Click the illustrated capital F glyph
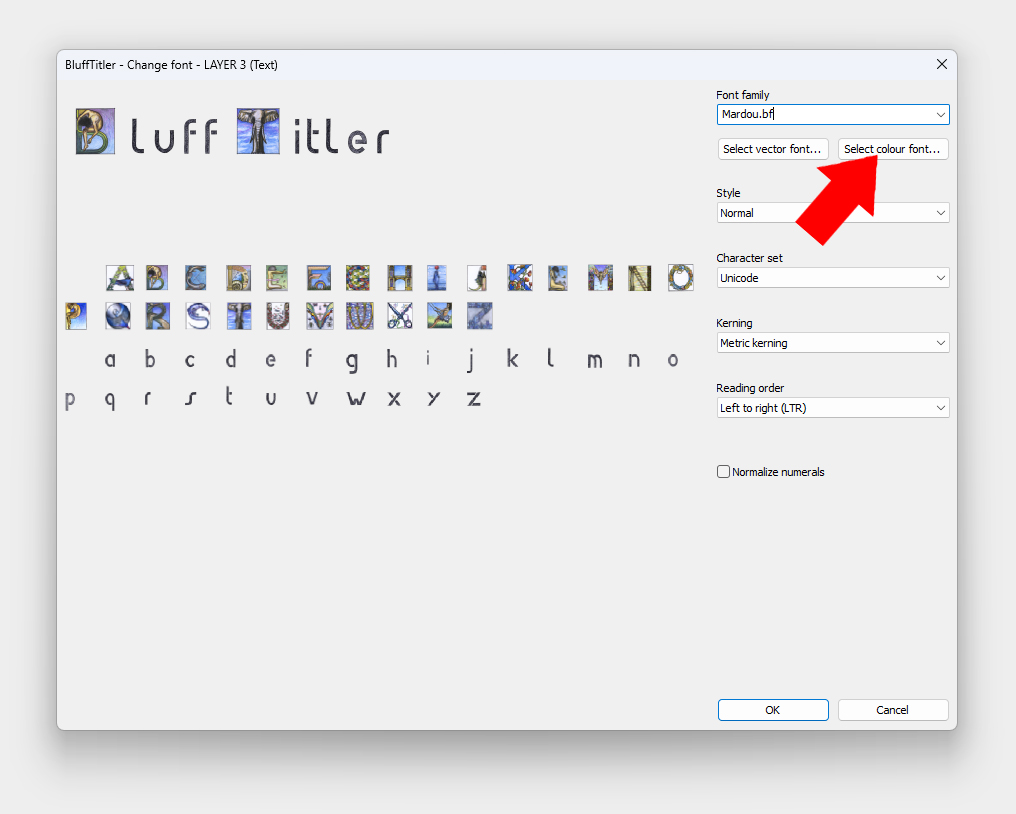 click(x=319, y=278)
